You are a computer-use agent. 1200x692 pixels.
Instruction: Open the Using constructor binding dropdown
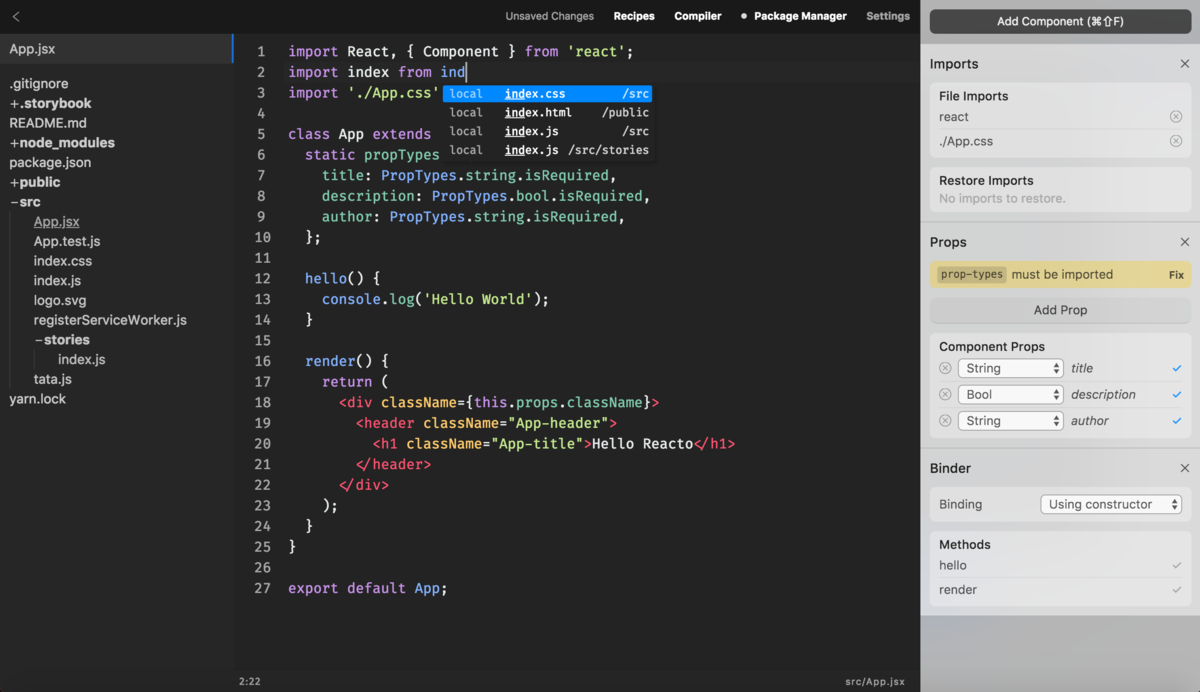click(x=1111, y=504)
